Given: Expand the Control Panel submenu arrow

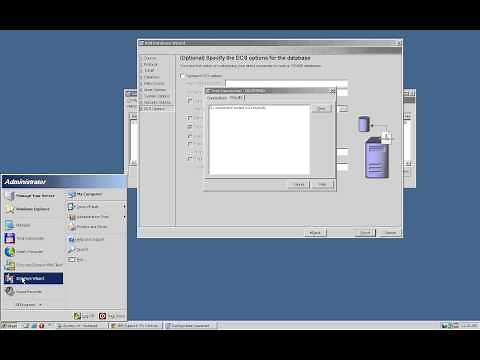Looking at the screenshot, I should pos(124,207).
